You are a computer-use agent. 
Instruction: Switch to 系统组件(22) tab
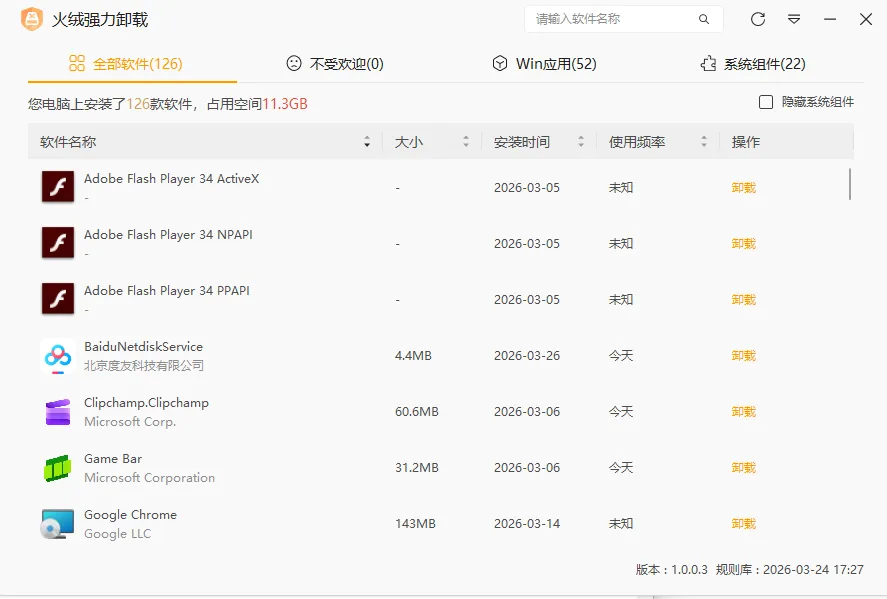[753, 63]
